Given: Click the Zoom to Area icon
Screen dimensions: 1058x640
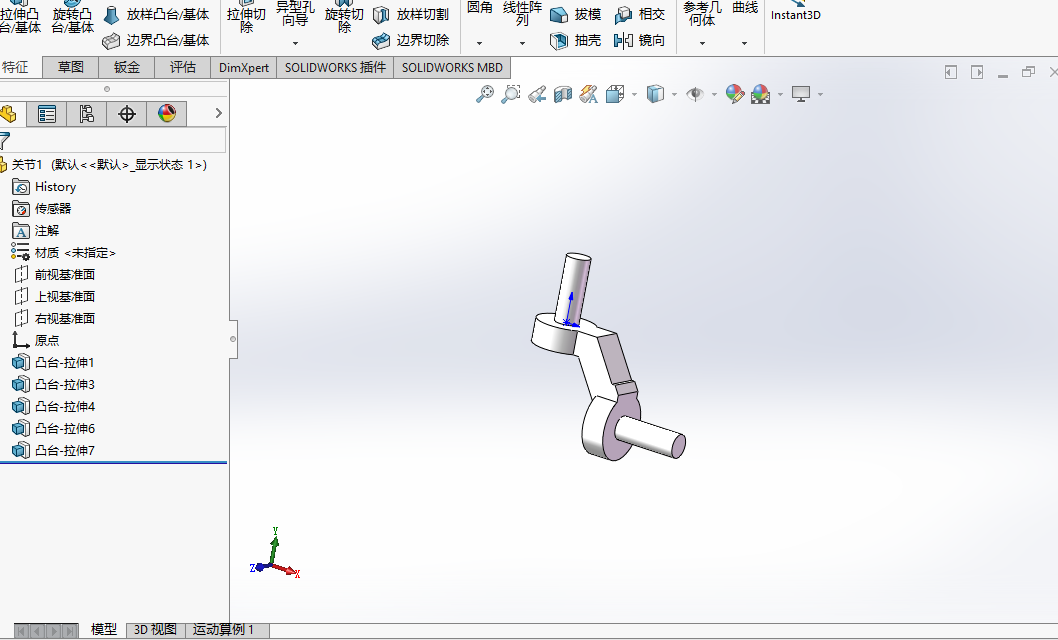Looking at the screenshot, I should 511,94.
